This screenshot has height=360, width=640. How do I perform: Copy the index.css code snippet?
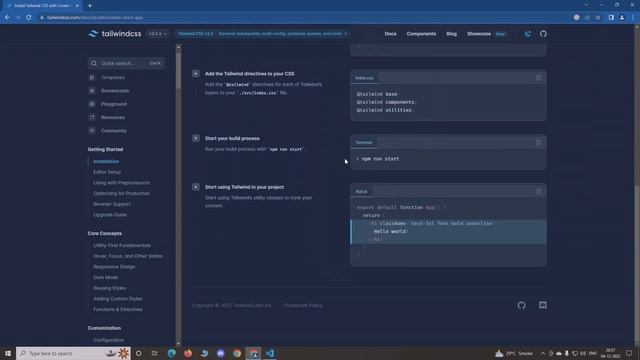coord(538,78)
